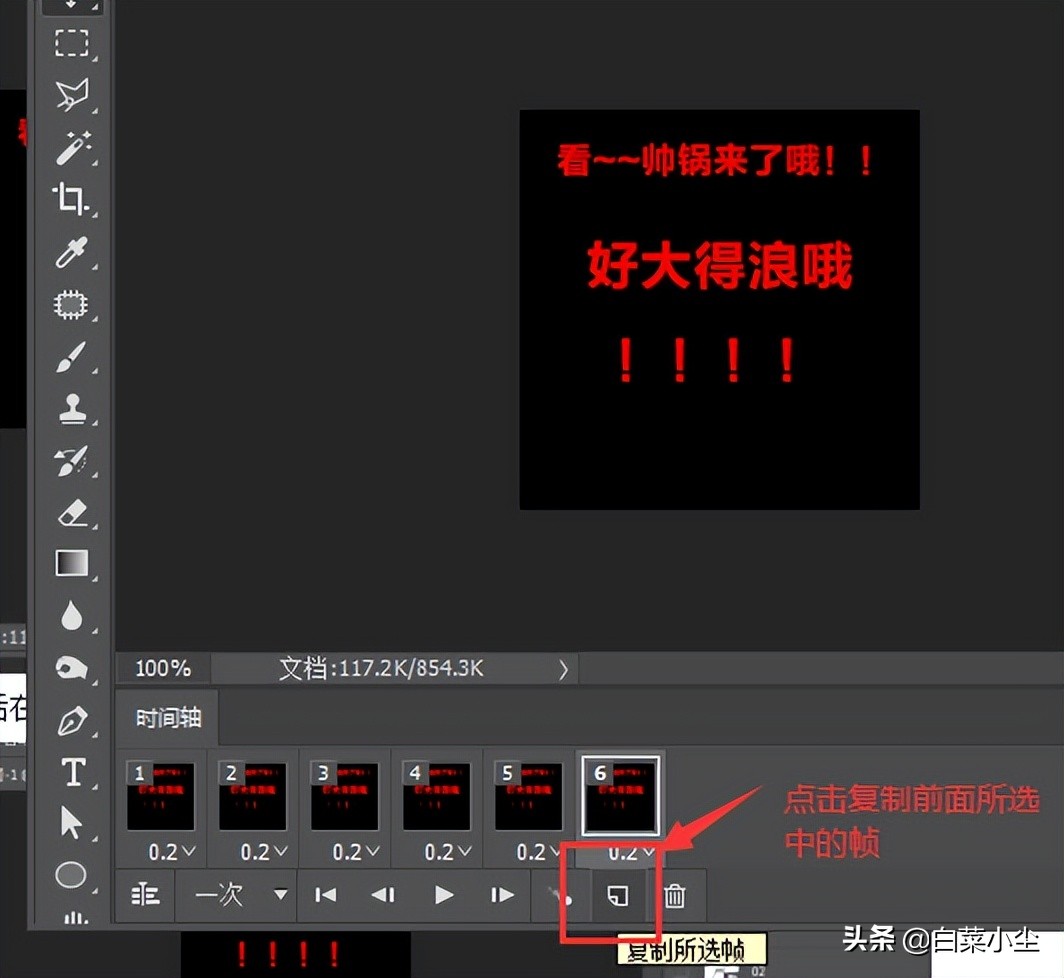Click the duplicate selected frames button
1064x978 pixels.
pos(618,895)
